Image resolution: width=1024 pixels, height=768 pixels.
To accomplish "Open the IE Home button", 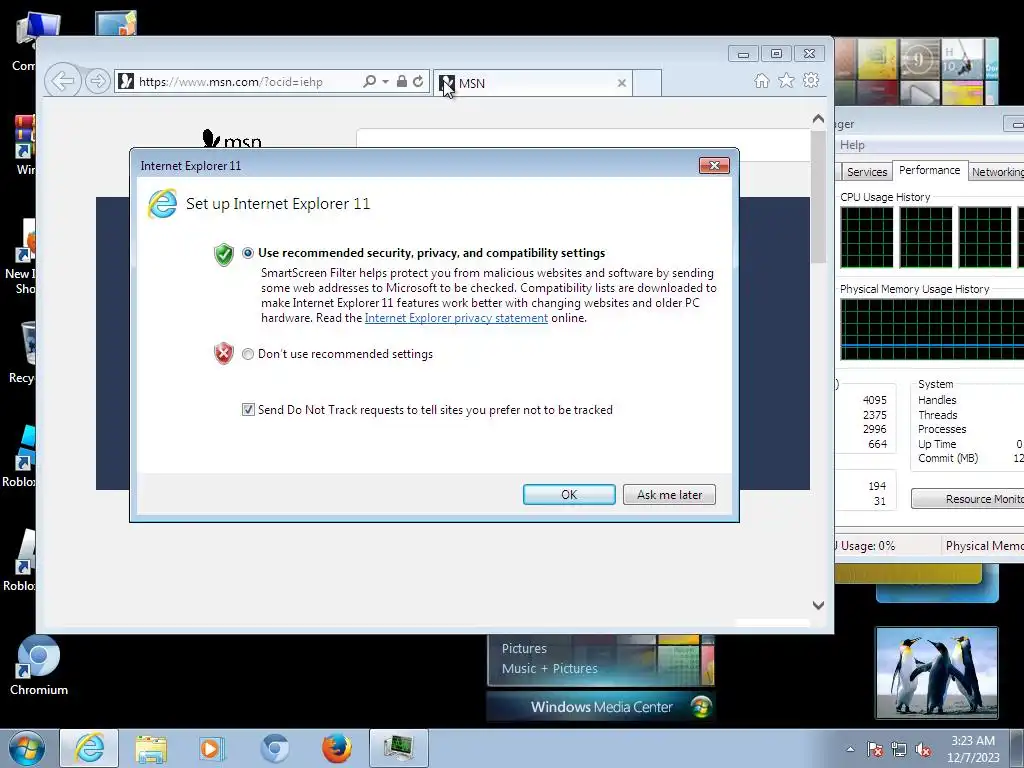I will [x=761, y=81].
